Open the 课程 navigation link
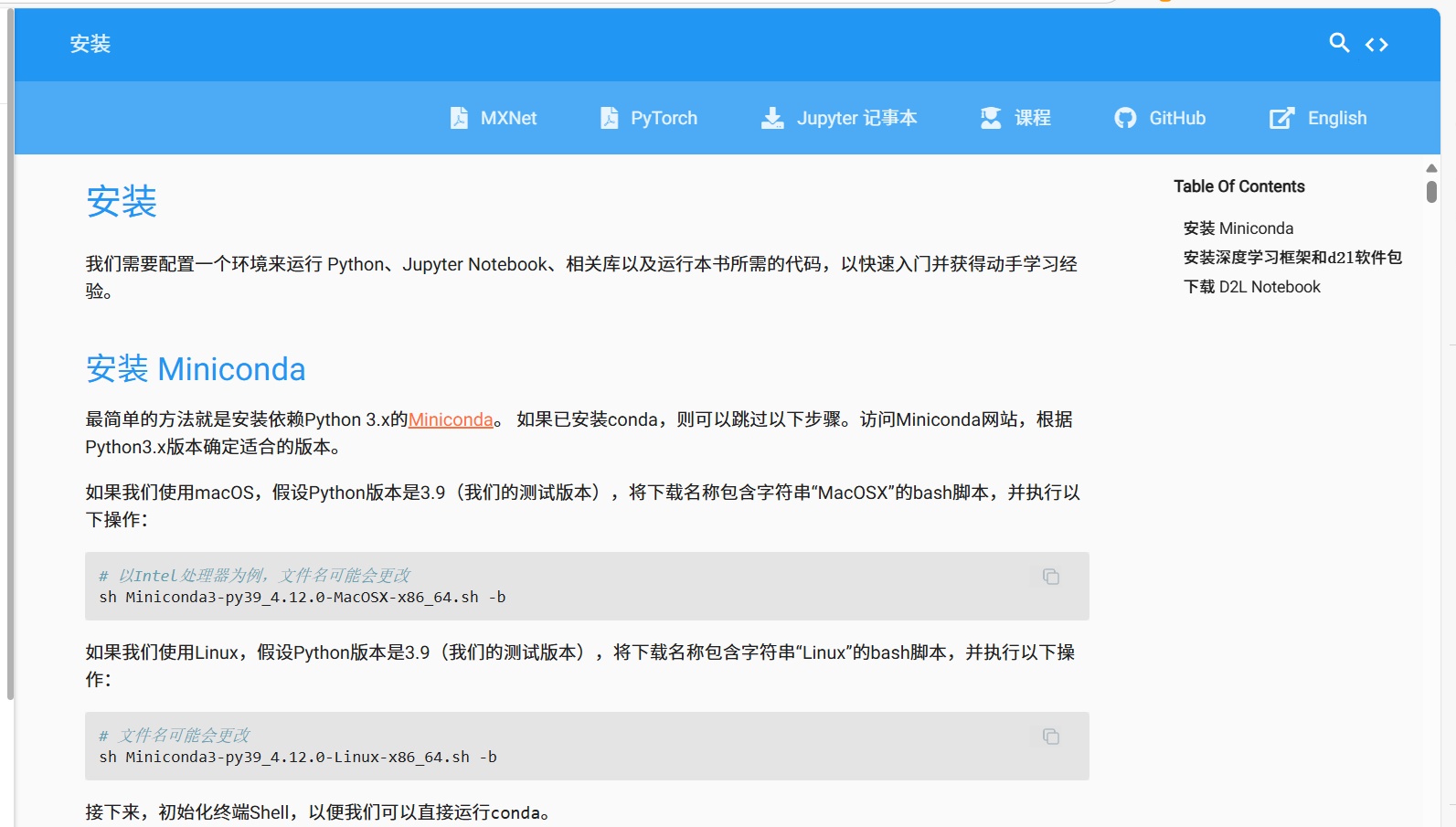The image size is (1456, 827). click(1015, 118)
